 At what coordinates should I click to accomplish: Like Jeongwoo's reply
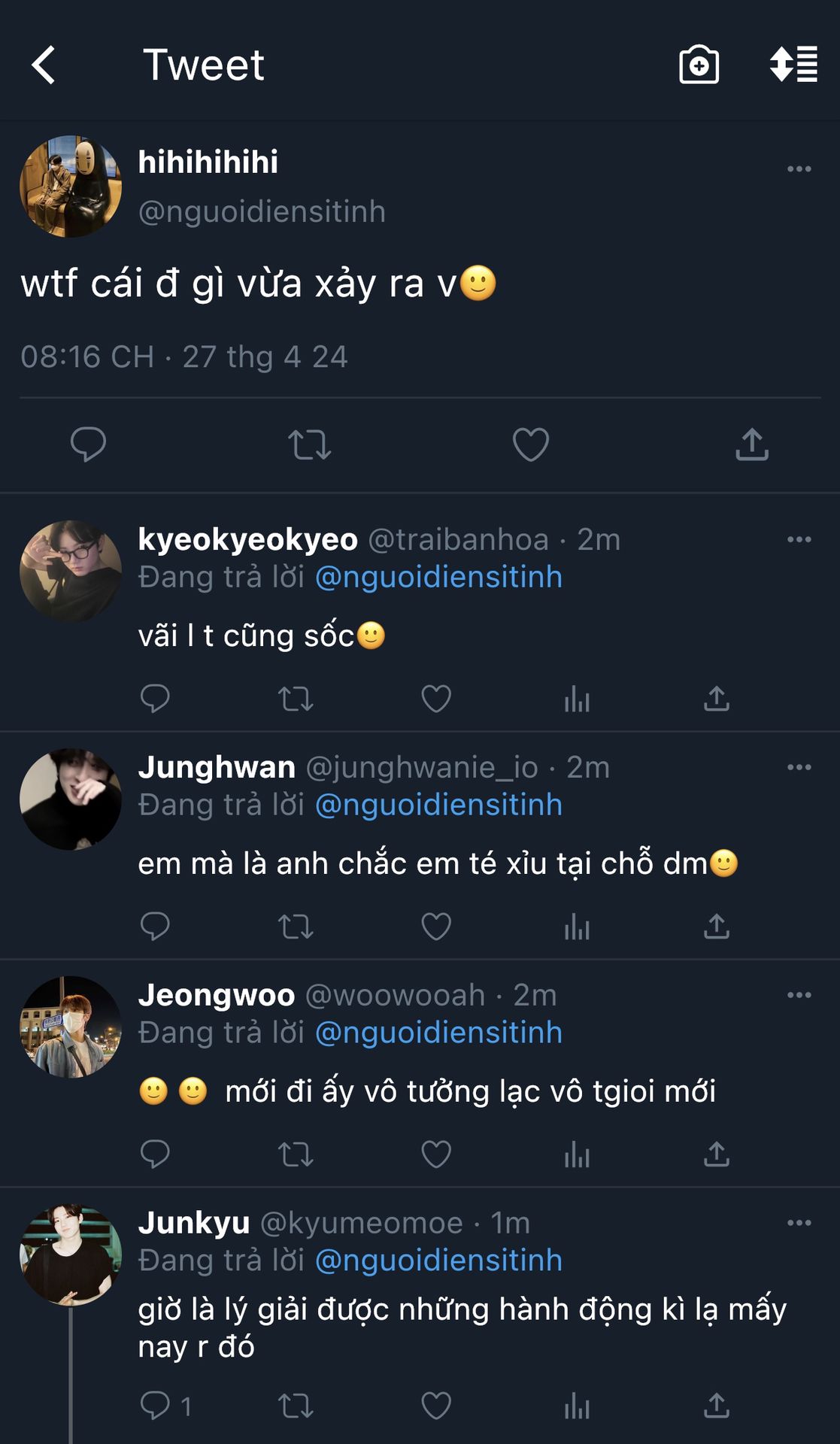click(x=436, y=1154)
